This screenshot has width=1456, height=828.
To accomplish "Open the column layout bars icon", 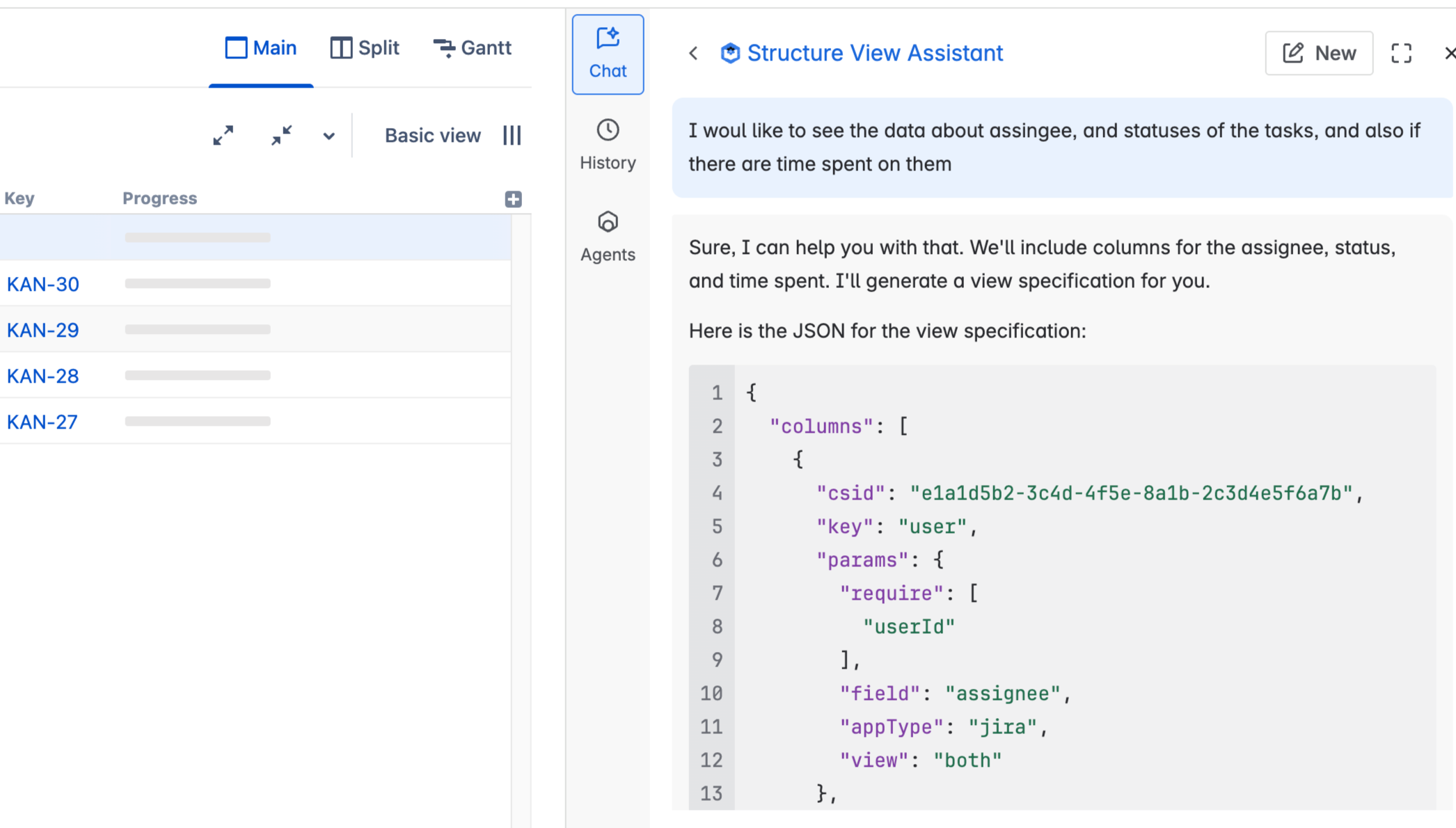I will click(x=512, y=135).
